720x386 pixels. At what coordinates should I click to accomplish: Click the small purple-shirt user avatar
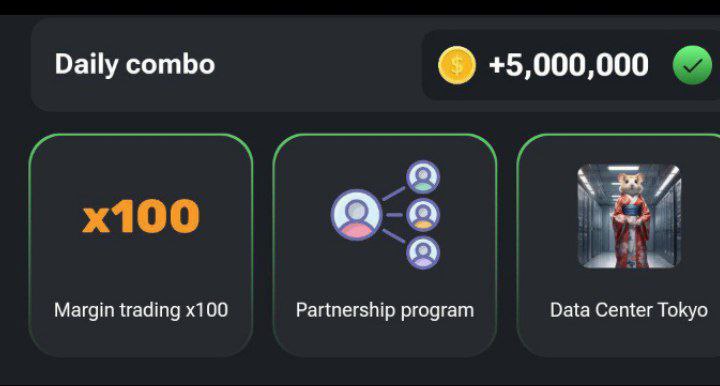tap(423, 252)
